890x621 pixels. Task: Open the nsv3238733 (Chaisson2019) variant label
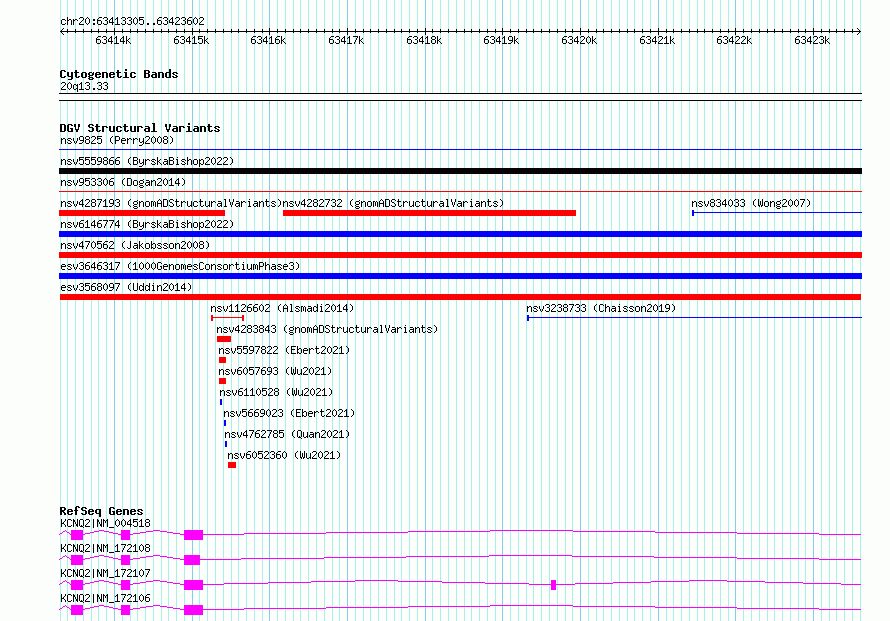[601, 309]
